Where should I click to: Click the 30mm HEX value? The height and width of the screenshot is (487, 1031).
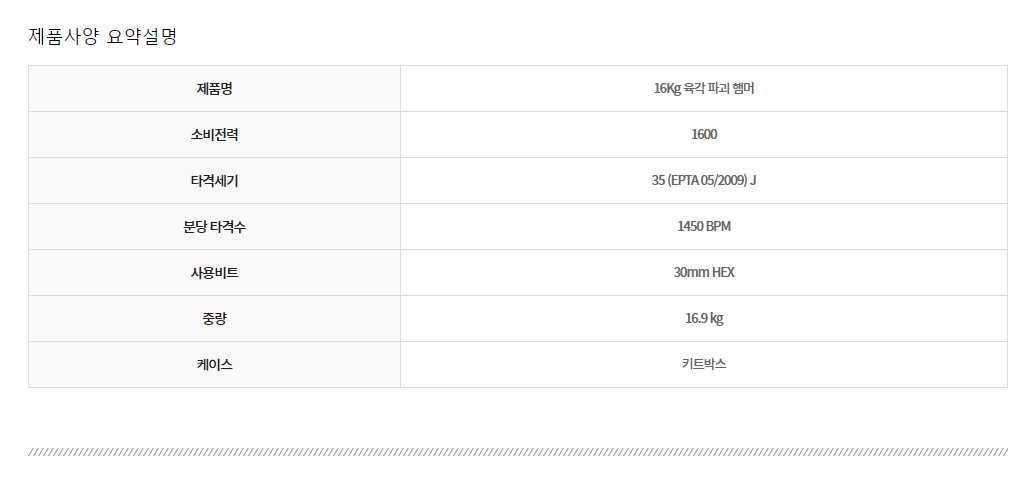click(704, 273)
